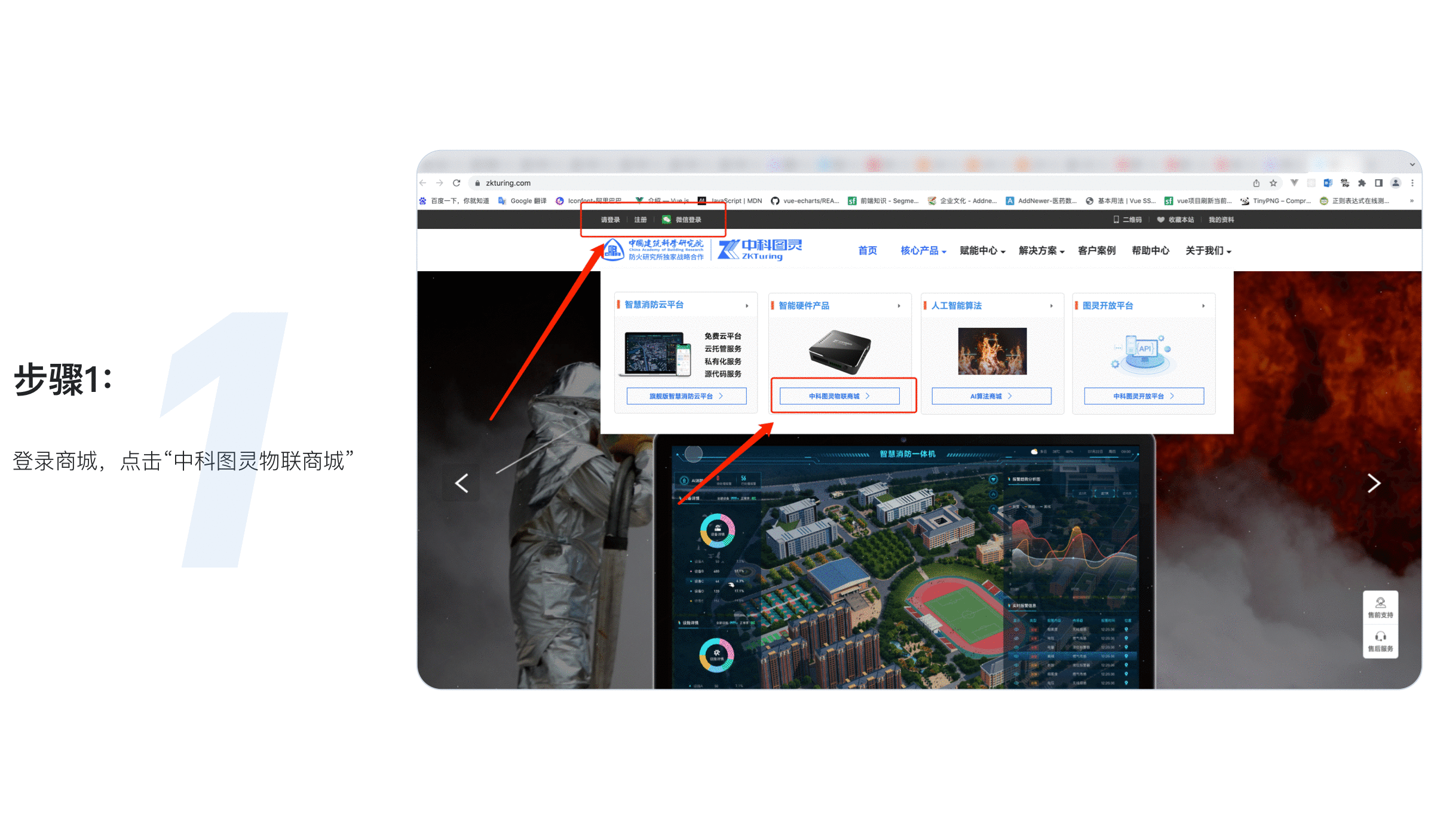Image resolution: width=1434 pixels, height=840 pixels.
Task: Go to previous carousel slide
Action: point(461,483)
